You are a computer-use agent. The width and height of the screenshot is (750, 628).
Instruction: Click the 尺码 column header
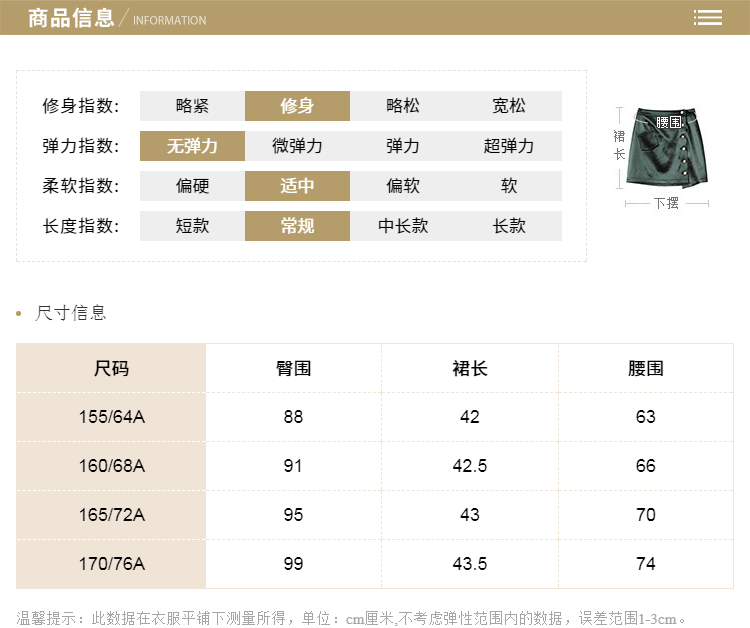tap(111, 368)
